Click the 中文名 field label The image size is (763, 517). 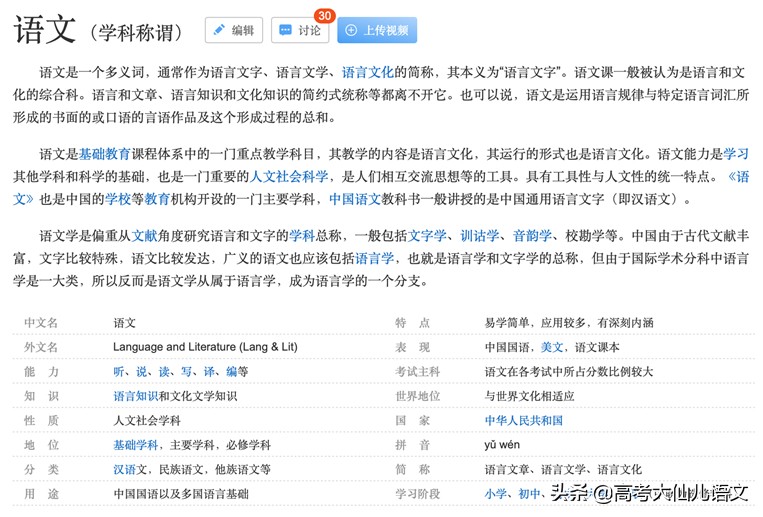[x=41, y=323]
